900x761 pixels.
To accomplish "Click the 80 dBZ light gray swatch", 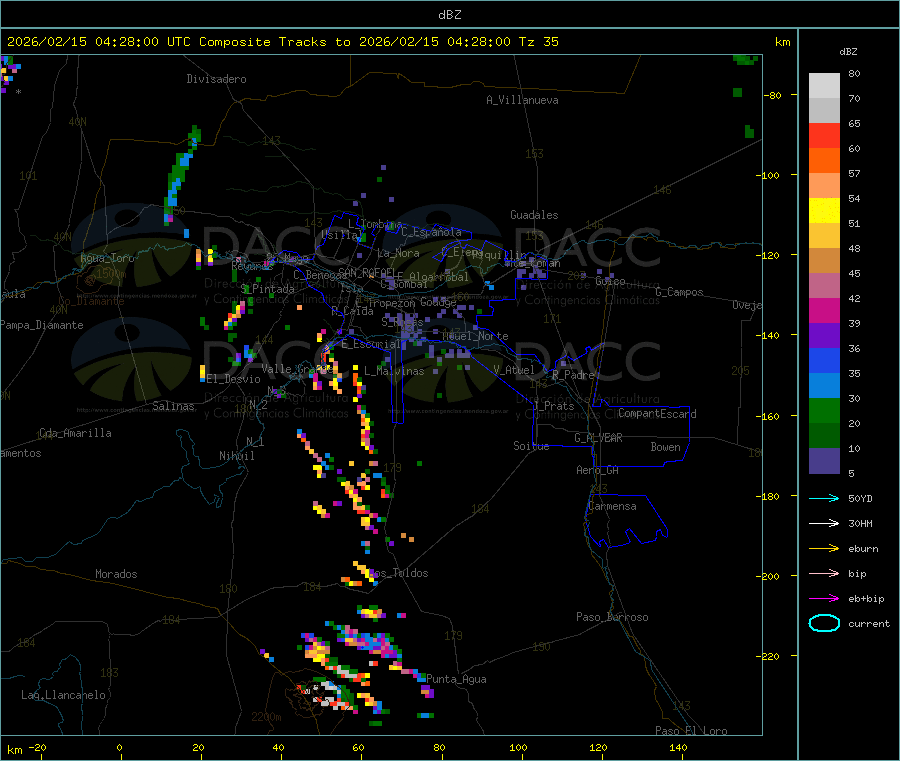I will pyautogui.click(x=824, y=86).
